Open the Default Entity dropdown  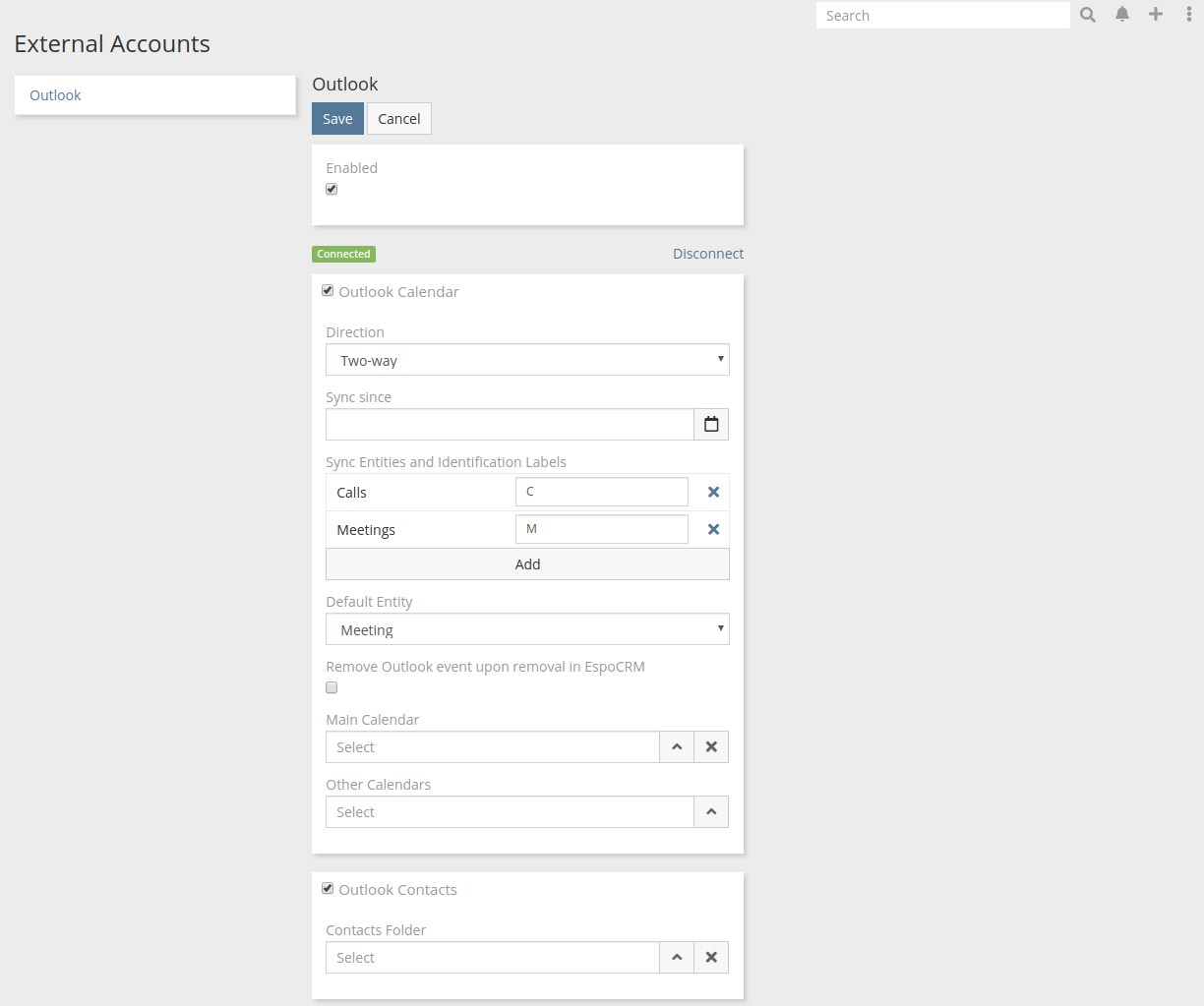pyautogui.click(x=527, y=629)
